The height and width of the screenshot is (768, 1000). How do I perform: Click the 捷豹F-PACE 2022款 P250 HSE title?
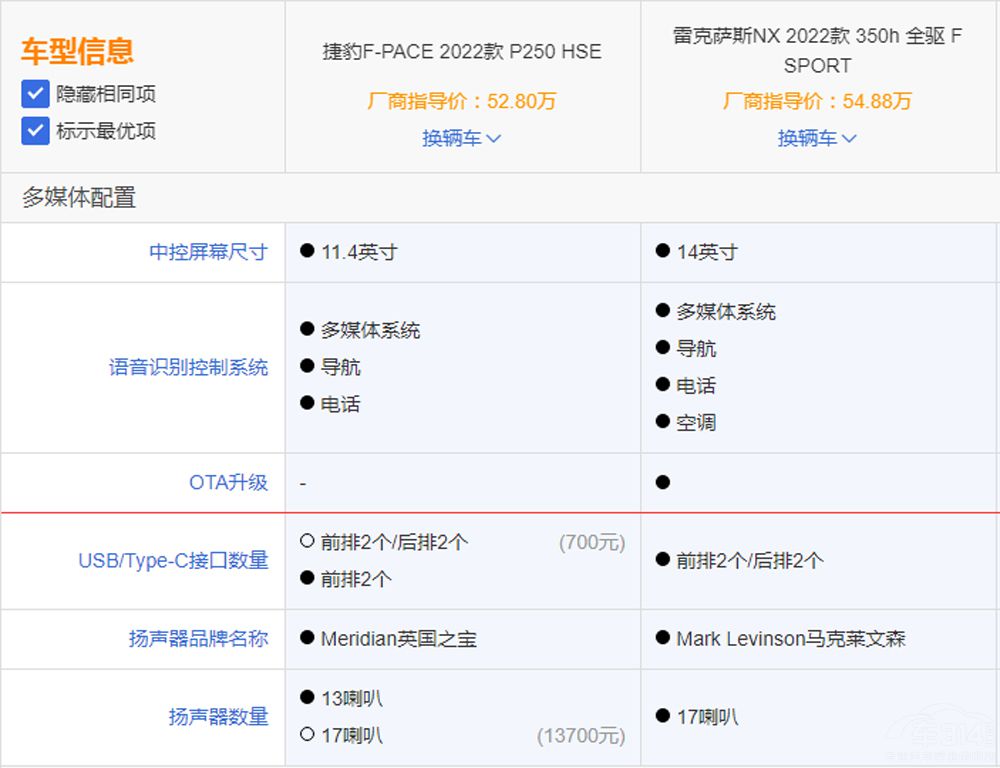coord(462,51)
